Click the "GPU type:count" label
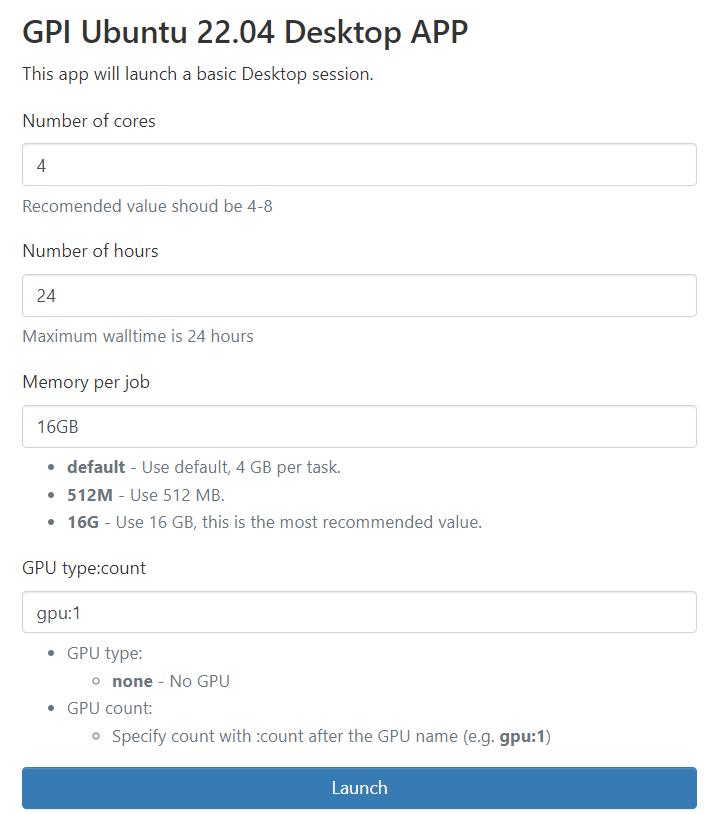This screenshot has height=814, width=705. 84,568
